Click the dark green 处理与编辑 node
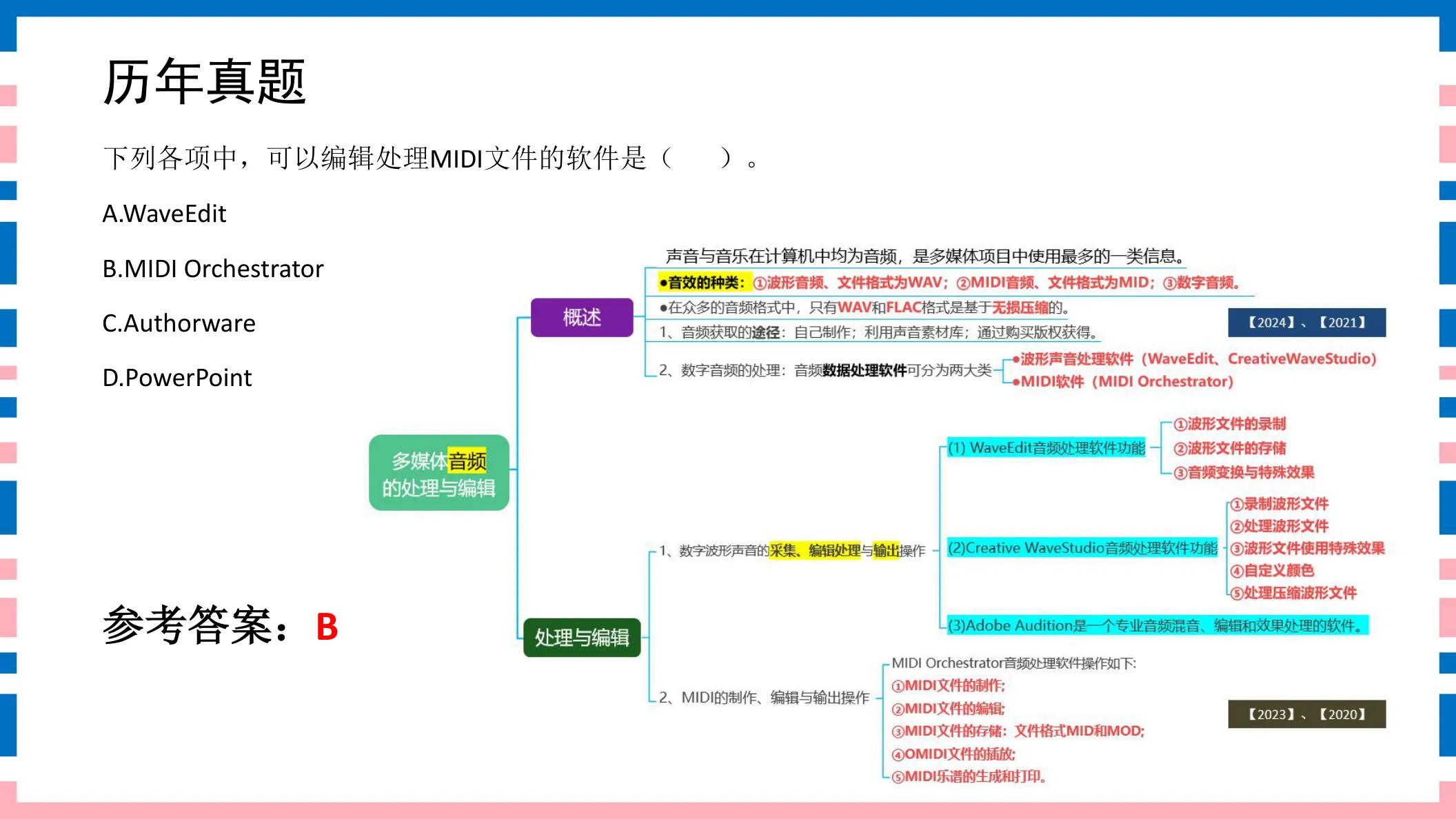This screenshot has height=819, width=1456. [x=582, y=637]
